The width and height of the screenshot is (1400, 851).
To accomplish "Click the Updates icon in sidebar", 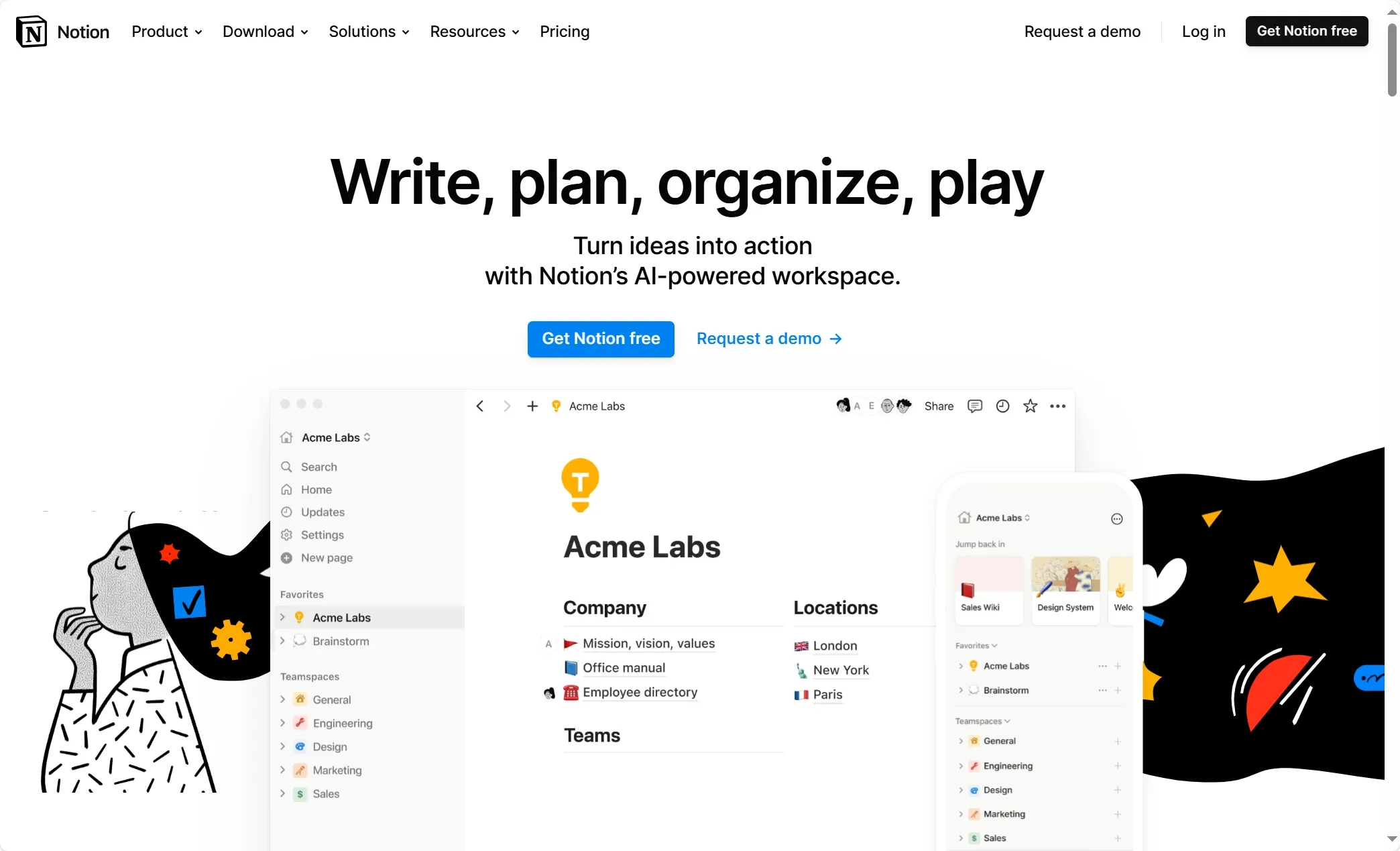I will [287, 512].
